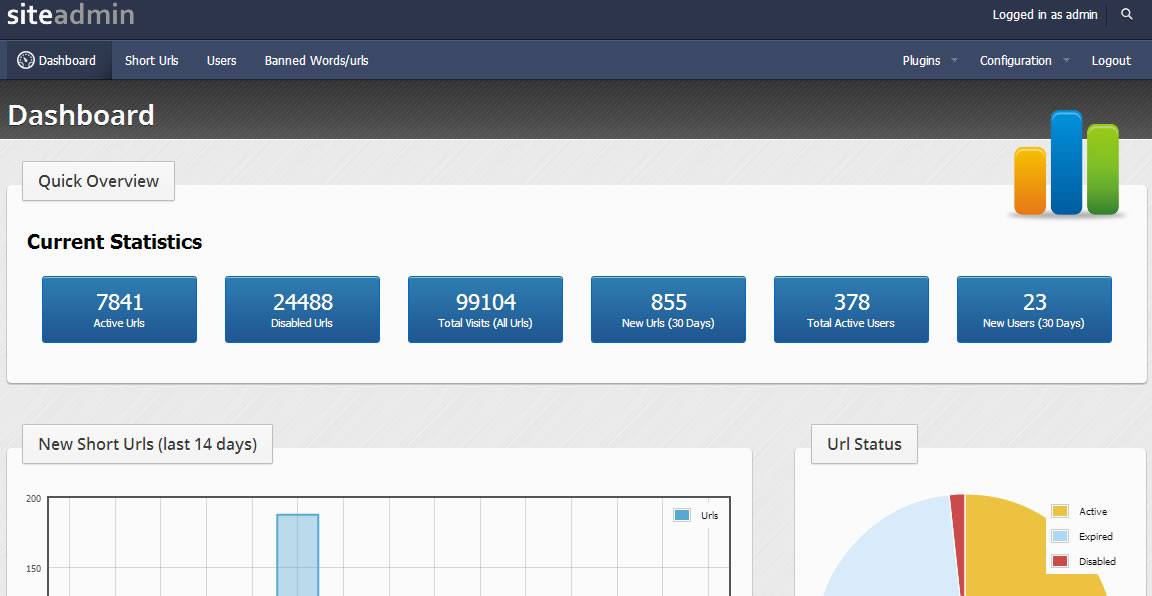Click the Urls legend color box
1152x596 pixels.
pyautogui.click(x=682, y=515)
